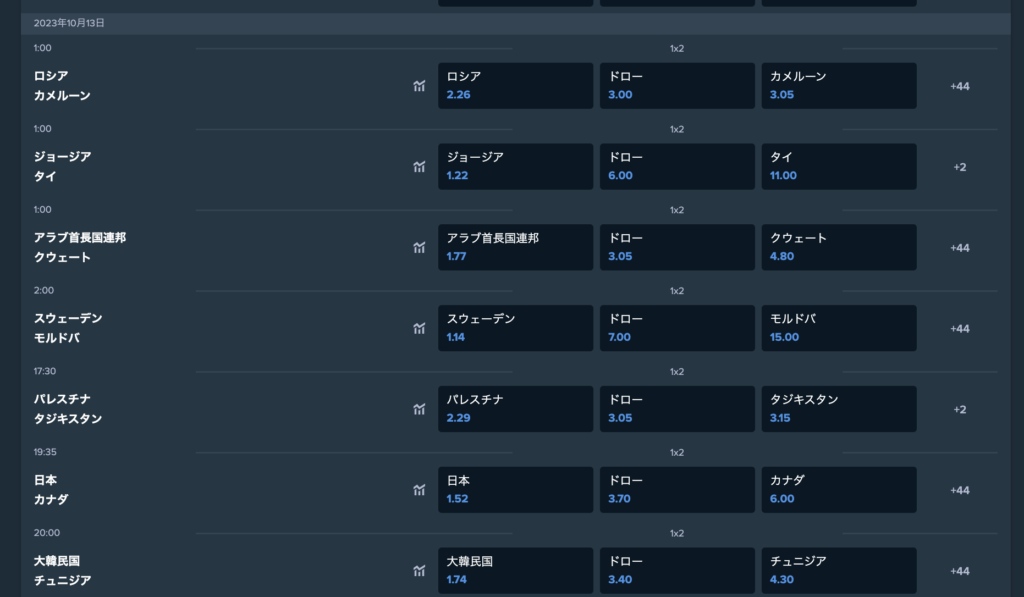1024x597 pixels.
Task: Click the 19:35 kickoff time
Action: coord(45,452)
